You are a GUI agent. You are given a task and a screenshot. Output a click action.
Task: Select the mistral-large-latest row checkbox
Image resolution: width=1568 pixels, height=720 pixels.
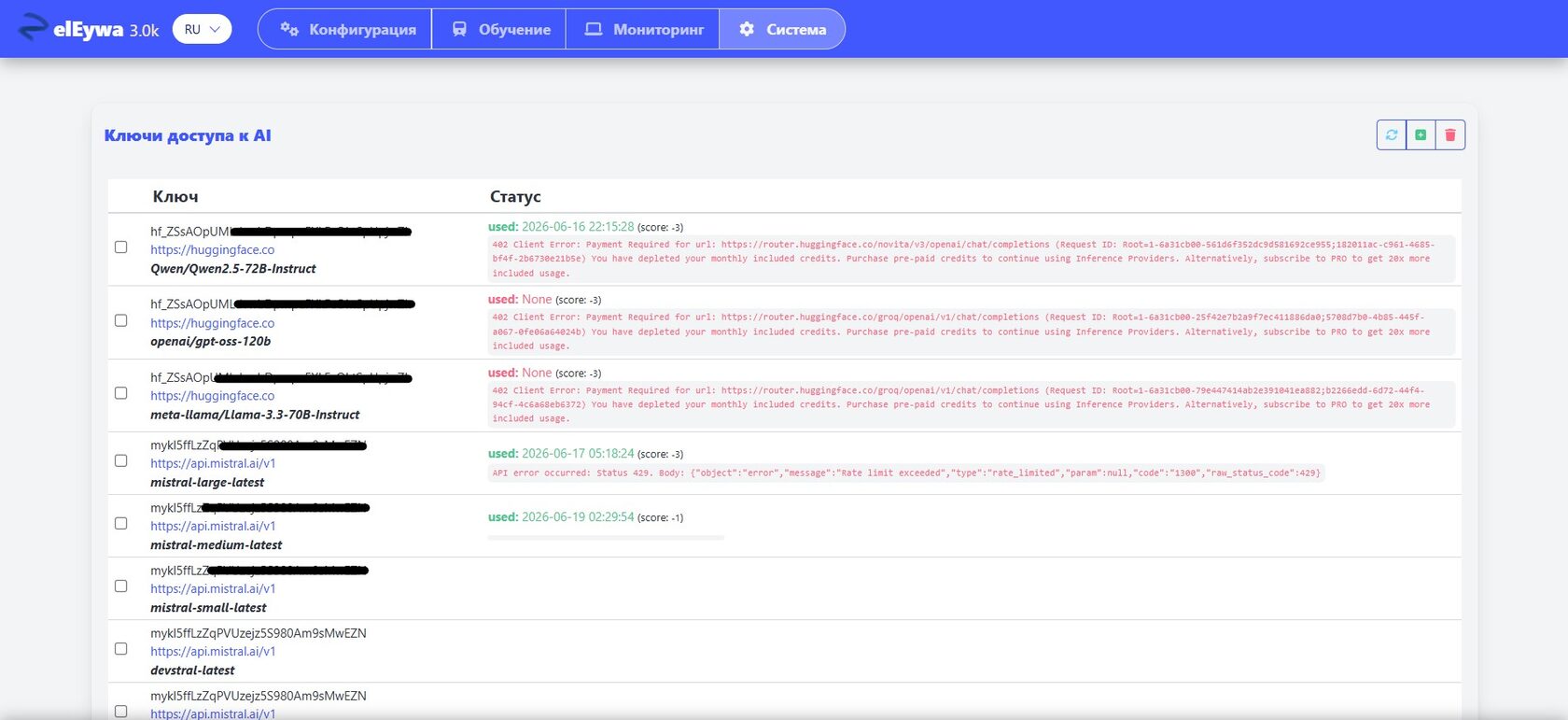coord(120,460)
